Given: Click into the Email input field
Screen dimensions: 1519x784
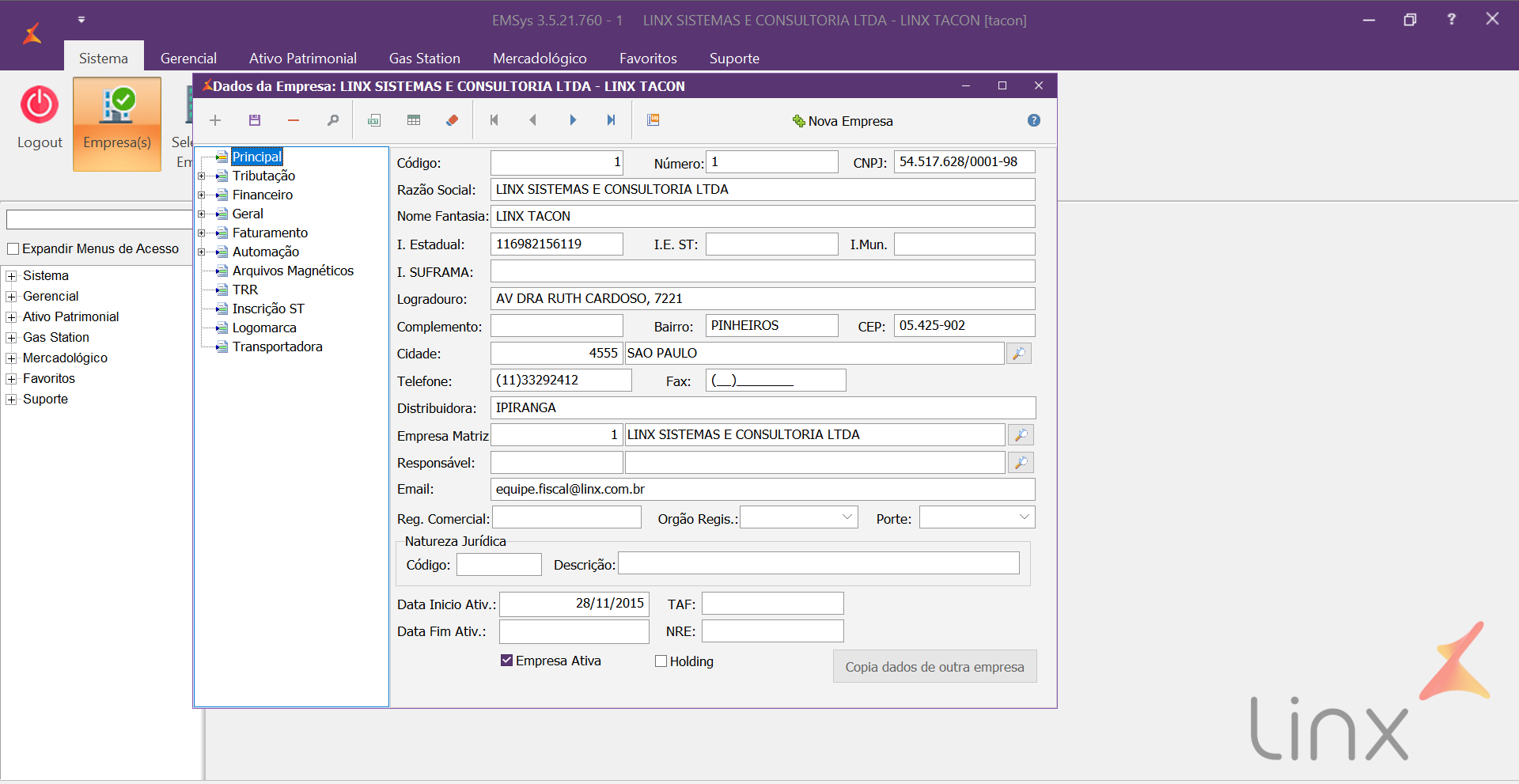Looking at the screenshot, I should tap(762, 490).
